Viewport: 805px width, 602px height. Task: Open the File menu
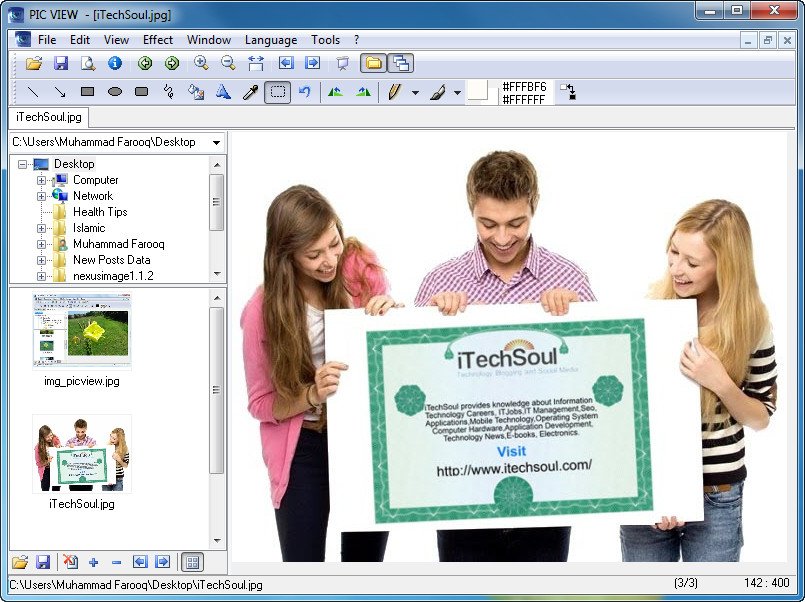pos(47,40)
